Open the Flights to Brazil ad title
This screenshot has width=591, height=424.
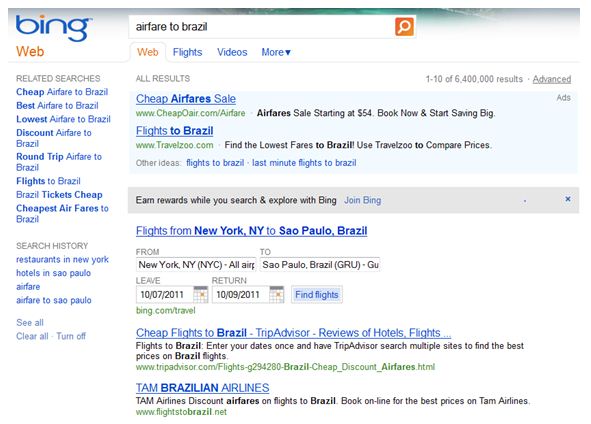point(175,131)
